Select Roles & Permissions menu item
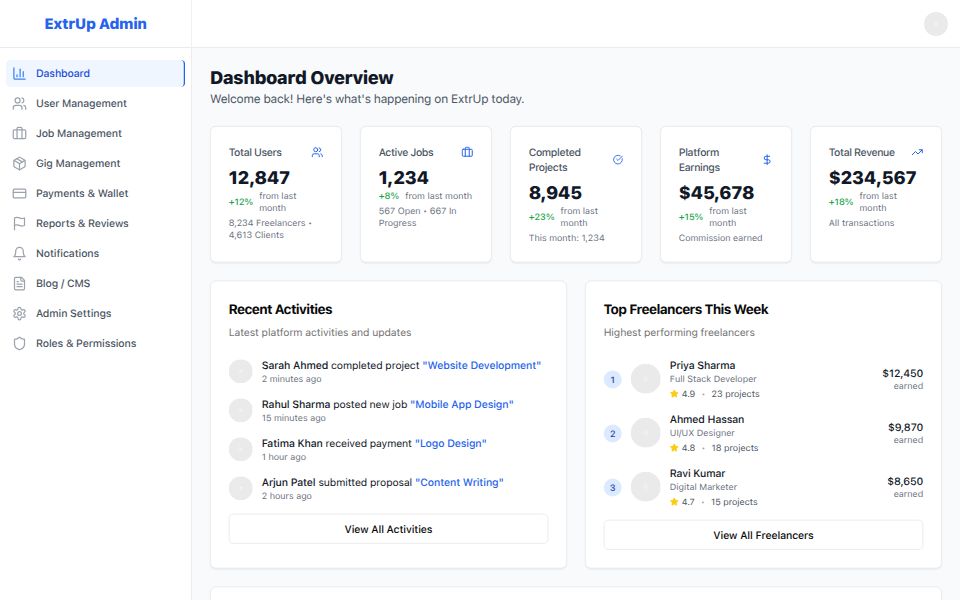Image resolution: width=960 pixels, height=600 pixels. 96,343
